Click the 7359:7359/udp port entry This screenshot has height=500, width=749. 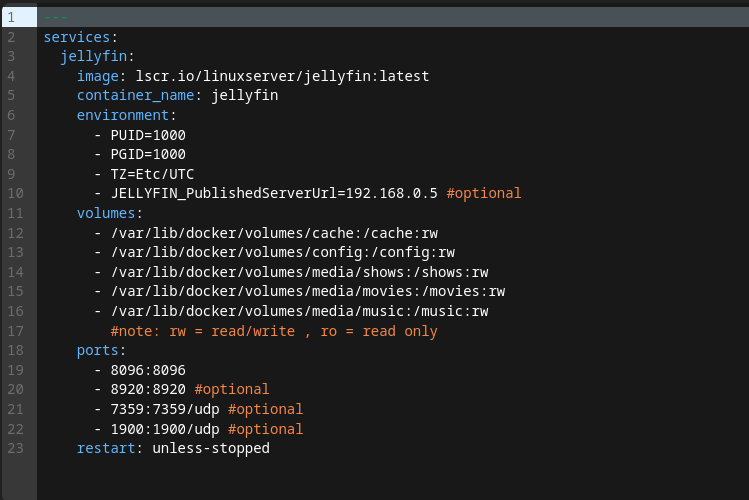[x=165, y=409]
